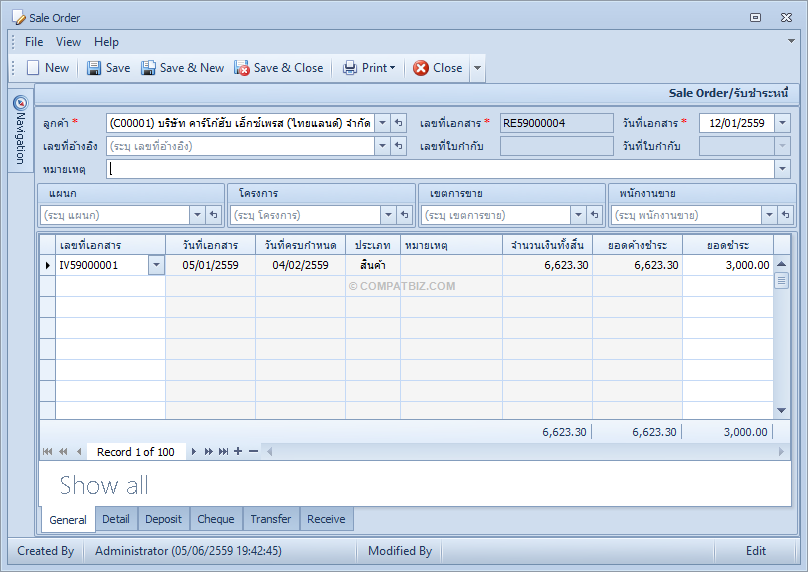Expand the salesperson (พนักงานขาย) dropdown
The image size is (808, 572).
(769, 215)
